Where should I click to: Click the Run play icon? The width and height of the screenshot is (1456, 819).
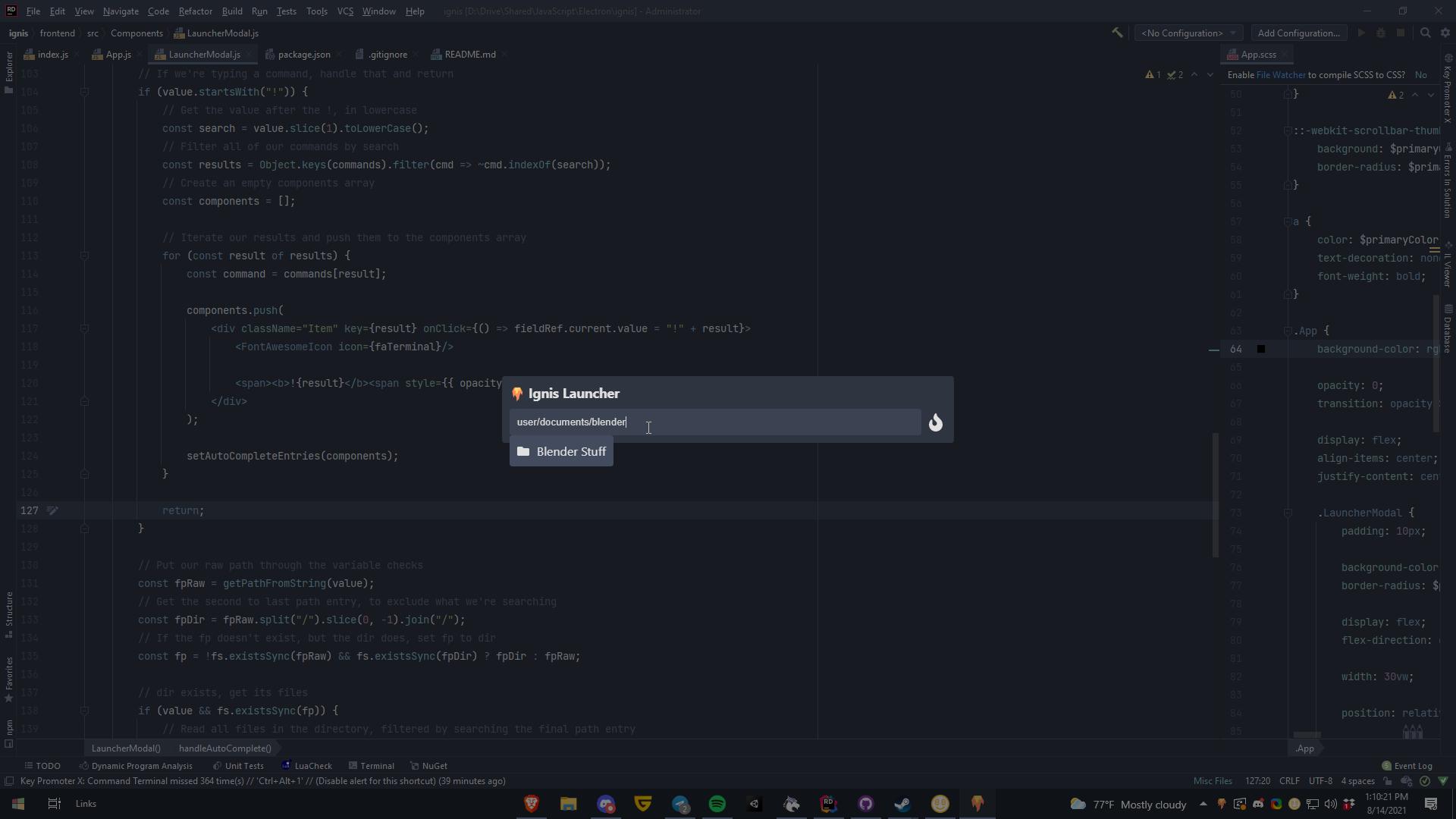[1361, 33]
